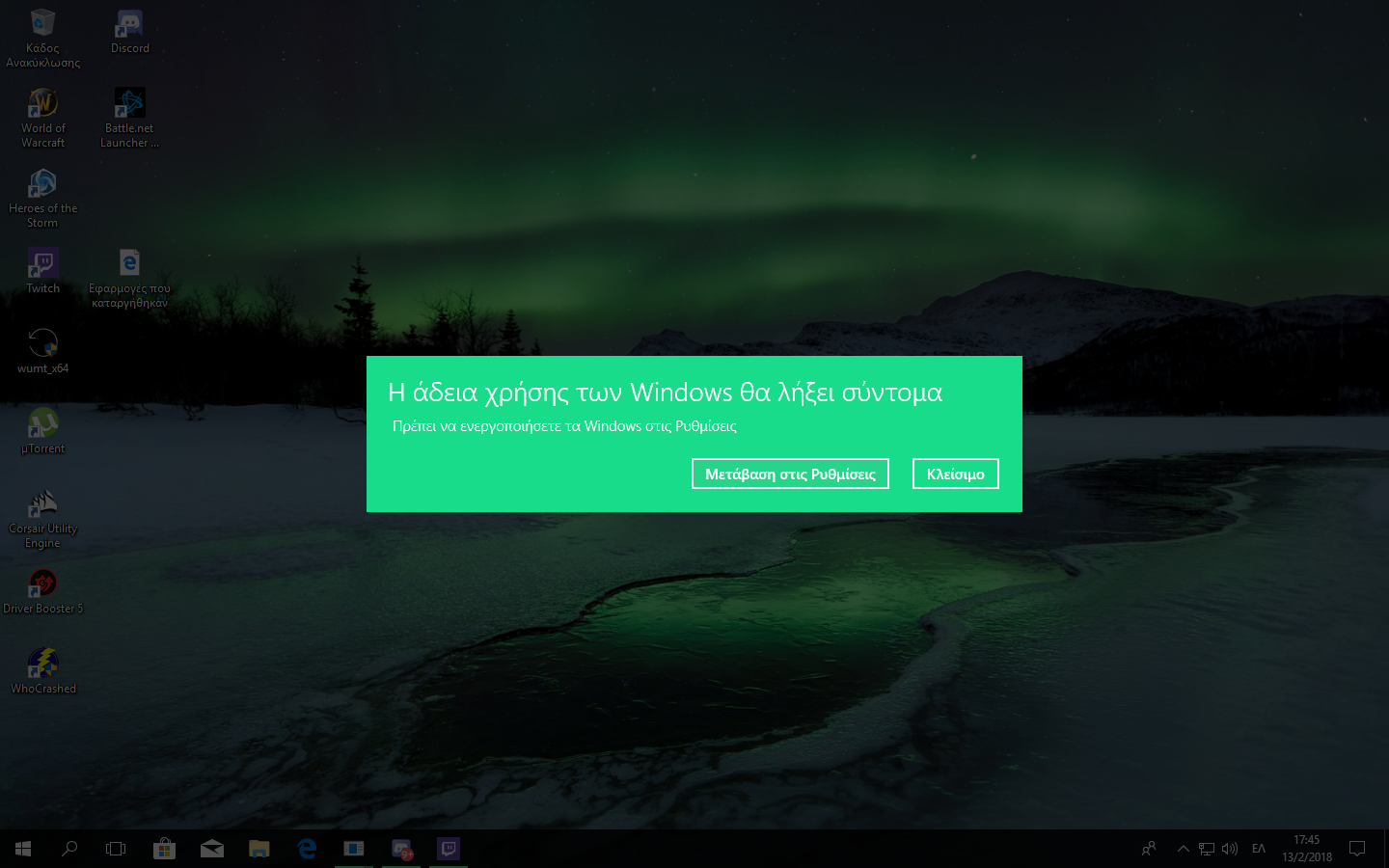
Task: Select the Corsair Utility Engine desktop icon
Action: (x=43, y=519)
